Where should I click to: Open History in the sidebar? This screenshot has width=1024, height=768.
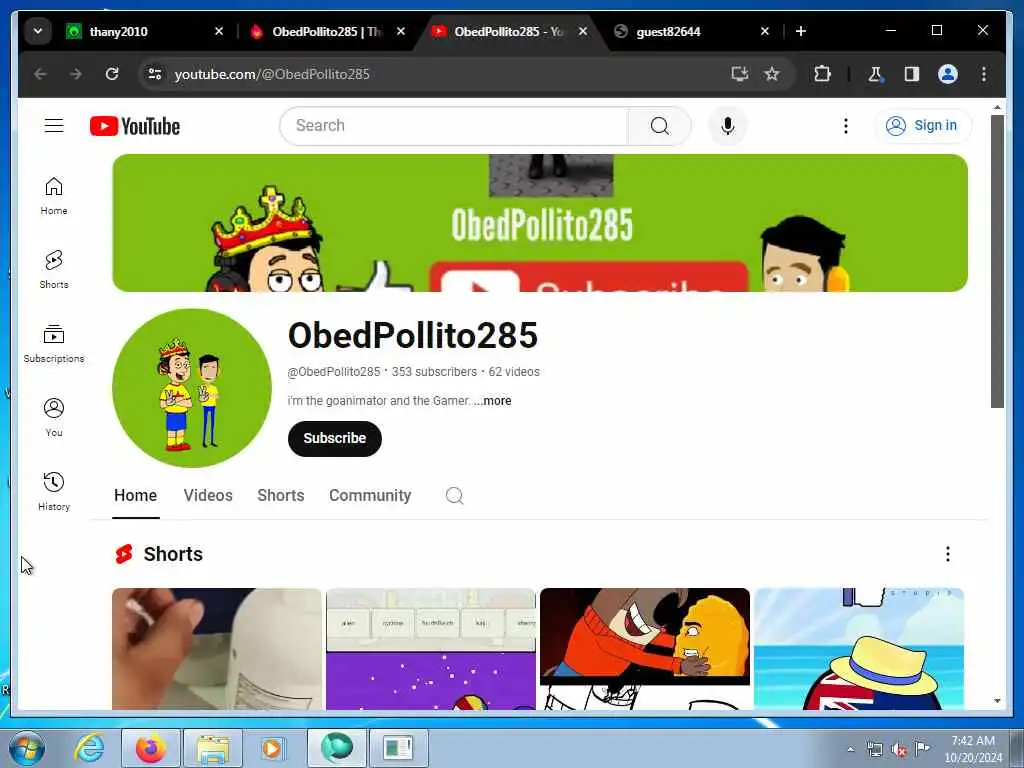pos(54,491)
